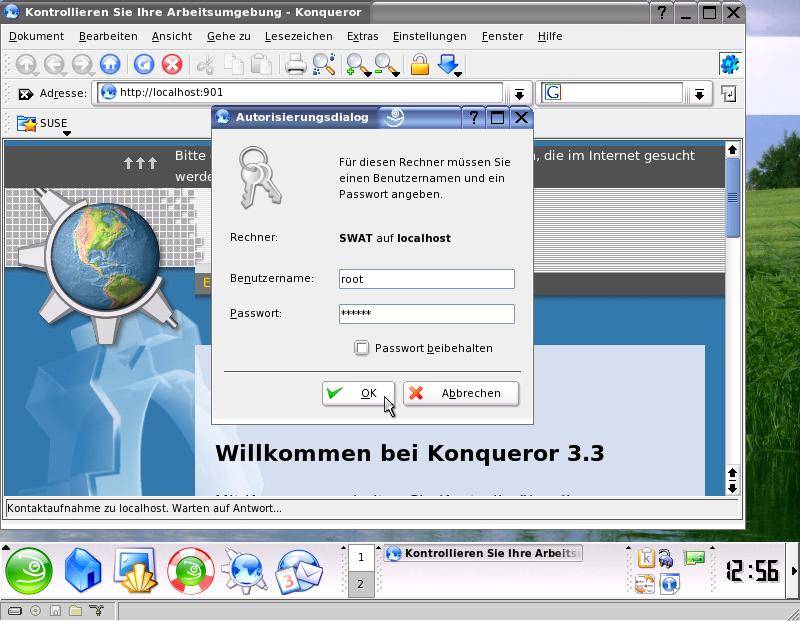Click the blue download arrow toolbar icon
Image resolution: width=800 pixels, height=621 pixels.
click(x=449, y=65)
